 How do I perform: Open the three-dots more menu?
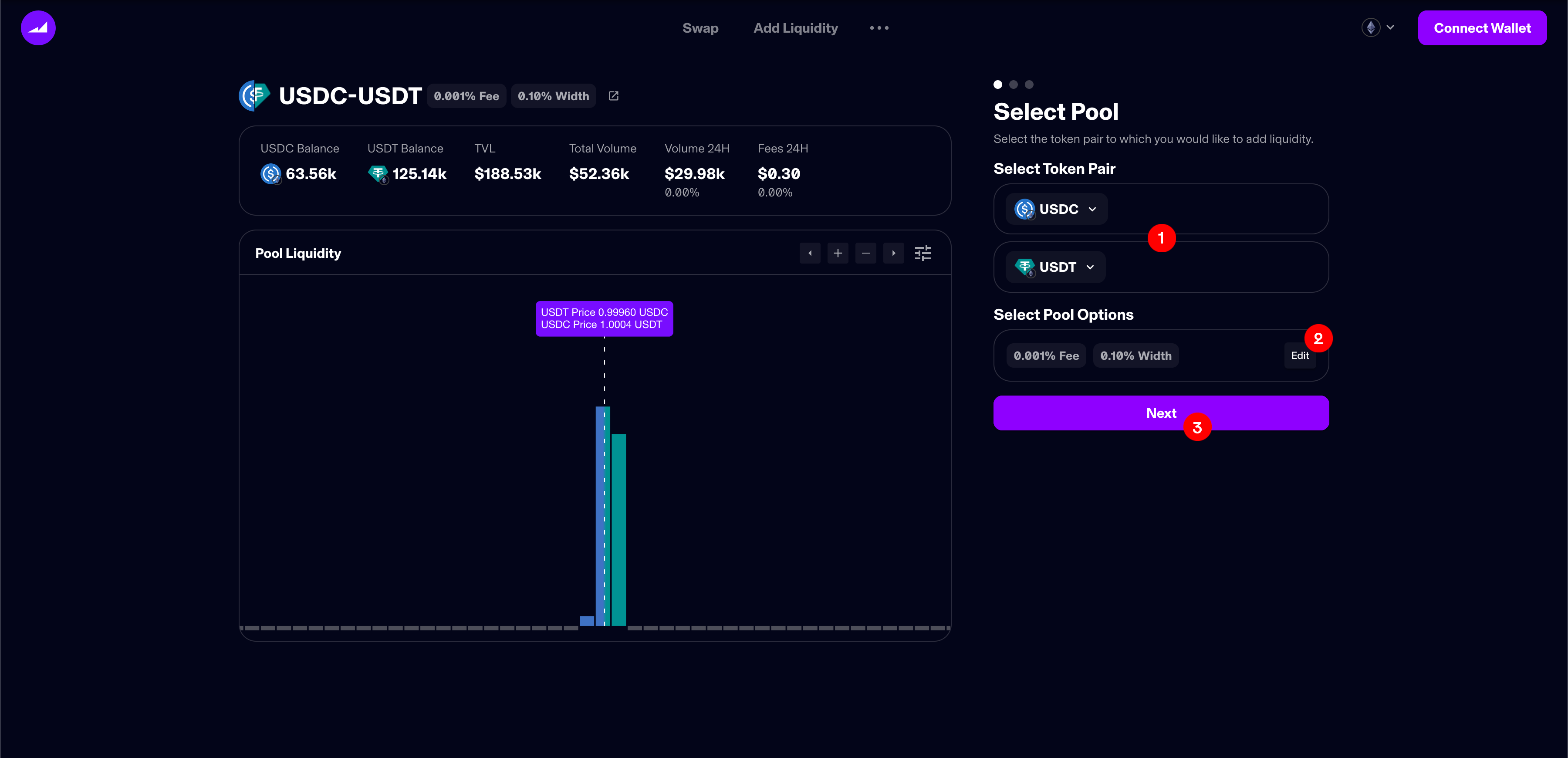879,28
